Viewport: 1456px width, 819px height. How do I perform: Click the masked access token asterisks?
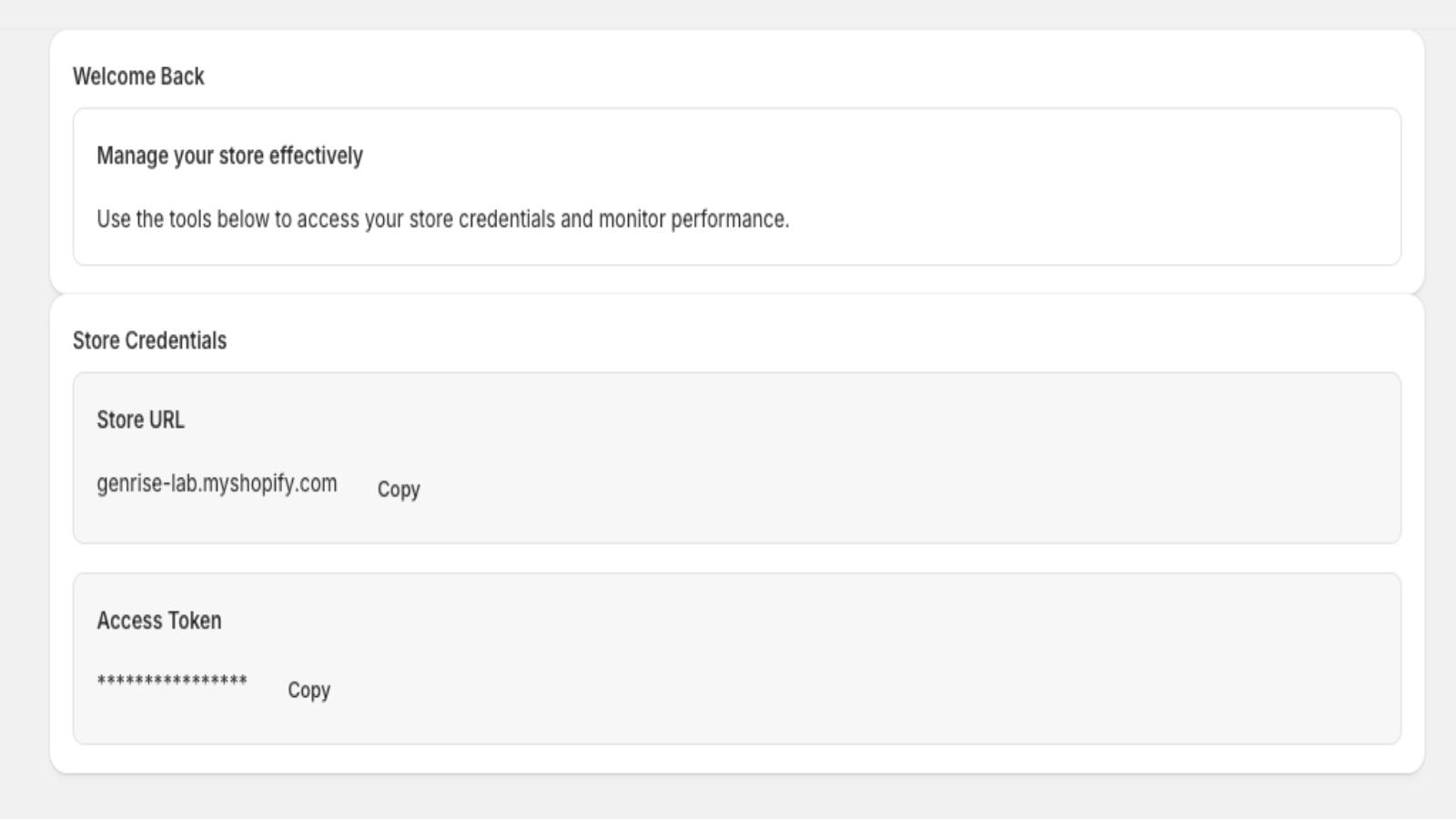click(x=172, y=682)
